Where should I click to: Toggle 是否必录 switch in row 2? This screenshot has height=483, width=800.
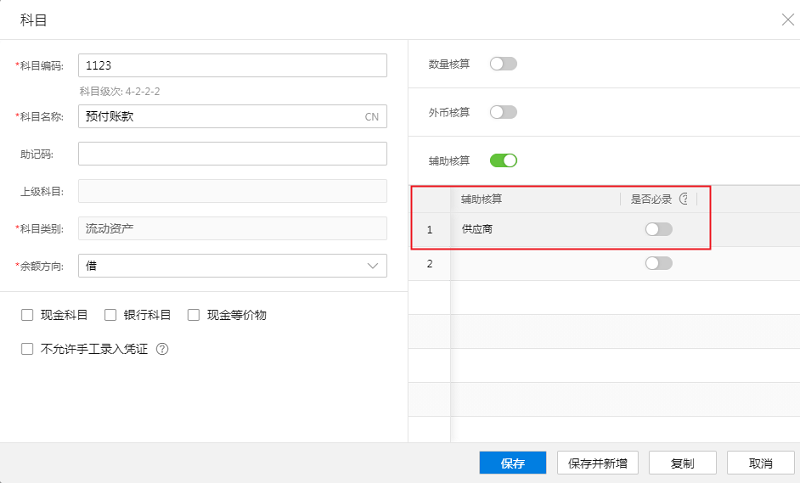[x=658, y=263]
